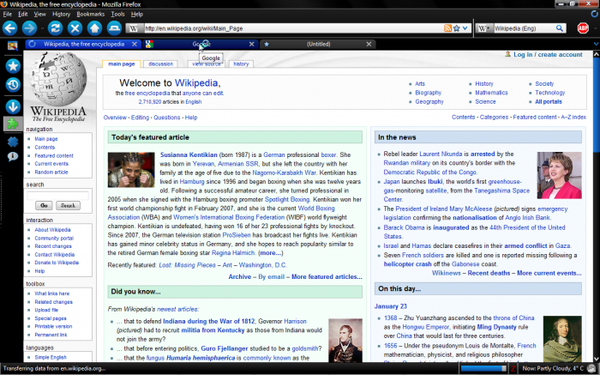Click the URL address field

293,28
